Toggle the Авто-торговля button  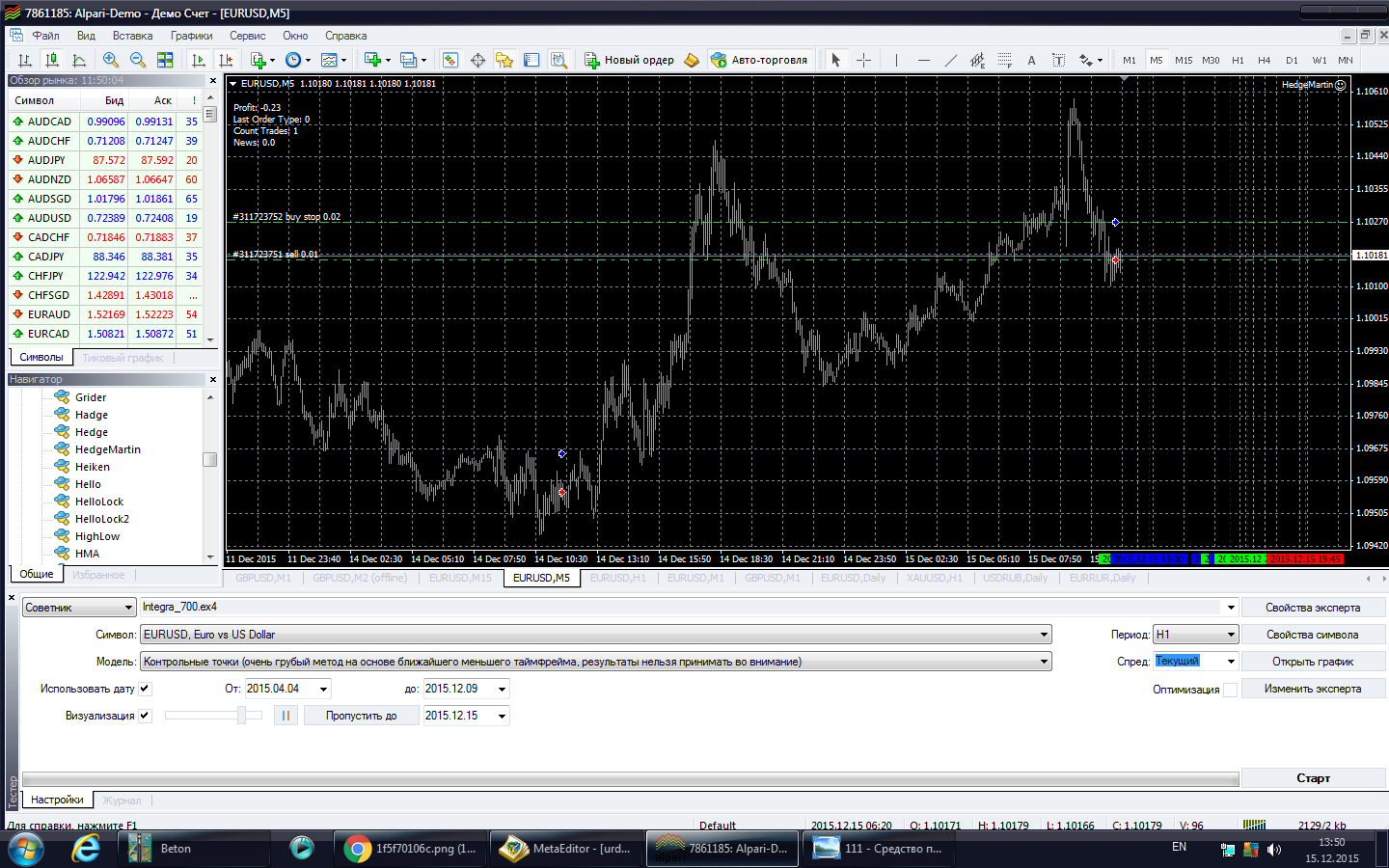pyautogui.click(x=759, y=60)
